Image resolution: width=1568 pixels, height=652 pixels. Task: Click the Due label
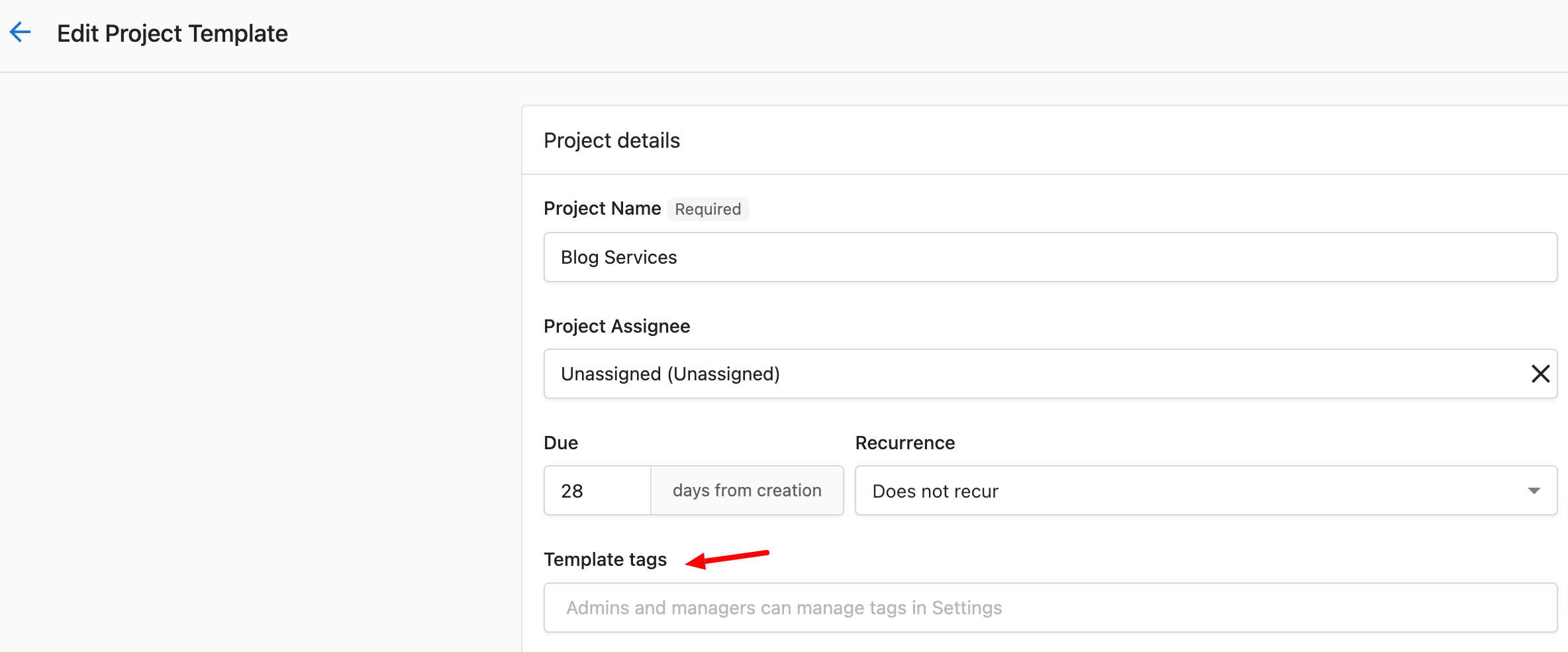(x=560, y=443)
